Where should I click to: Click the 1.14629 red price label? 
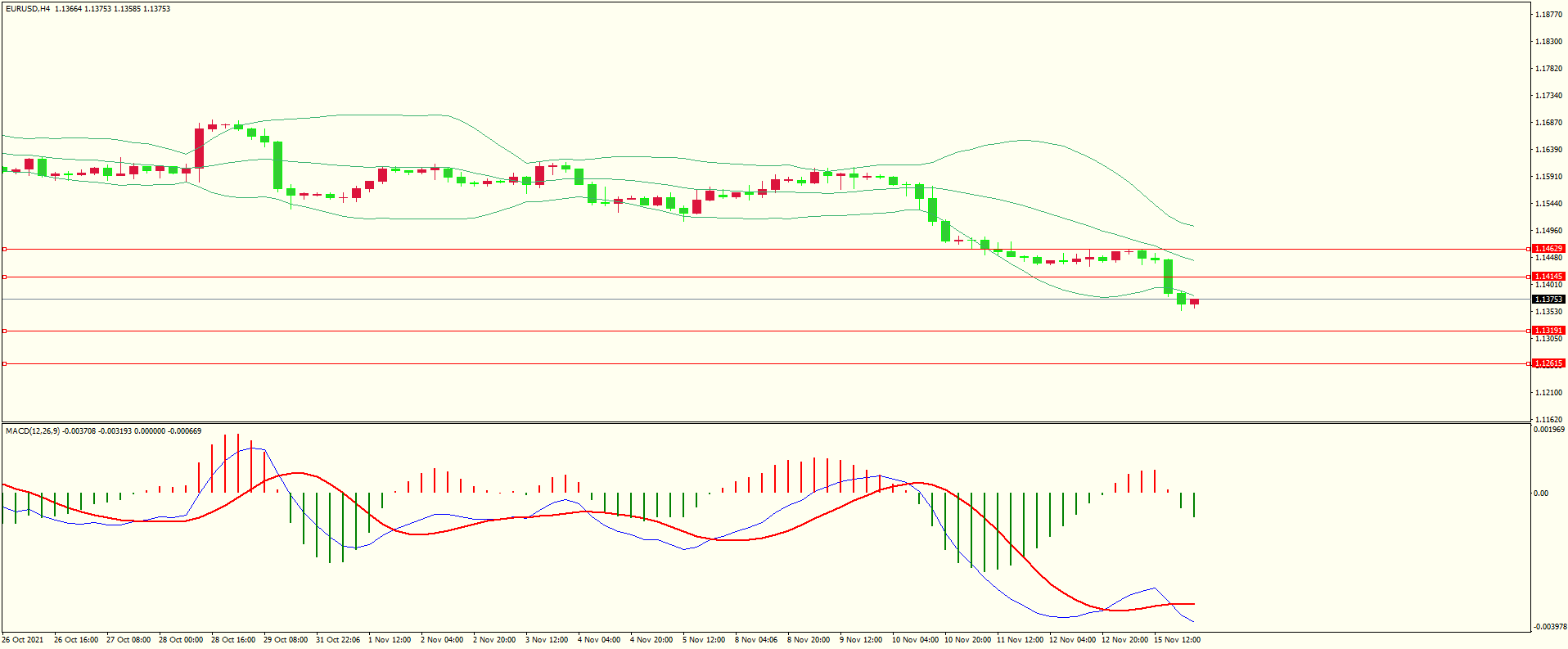pos(1548,248)
